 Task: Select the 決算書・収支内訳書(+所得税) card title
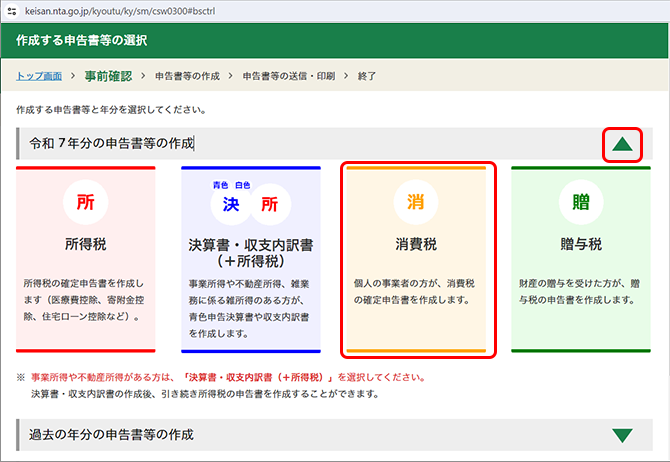(251, 253)
